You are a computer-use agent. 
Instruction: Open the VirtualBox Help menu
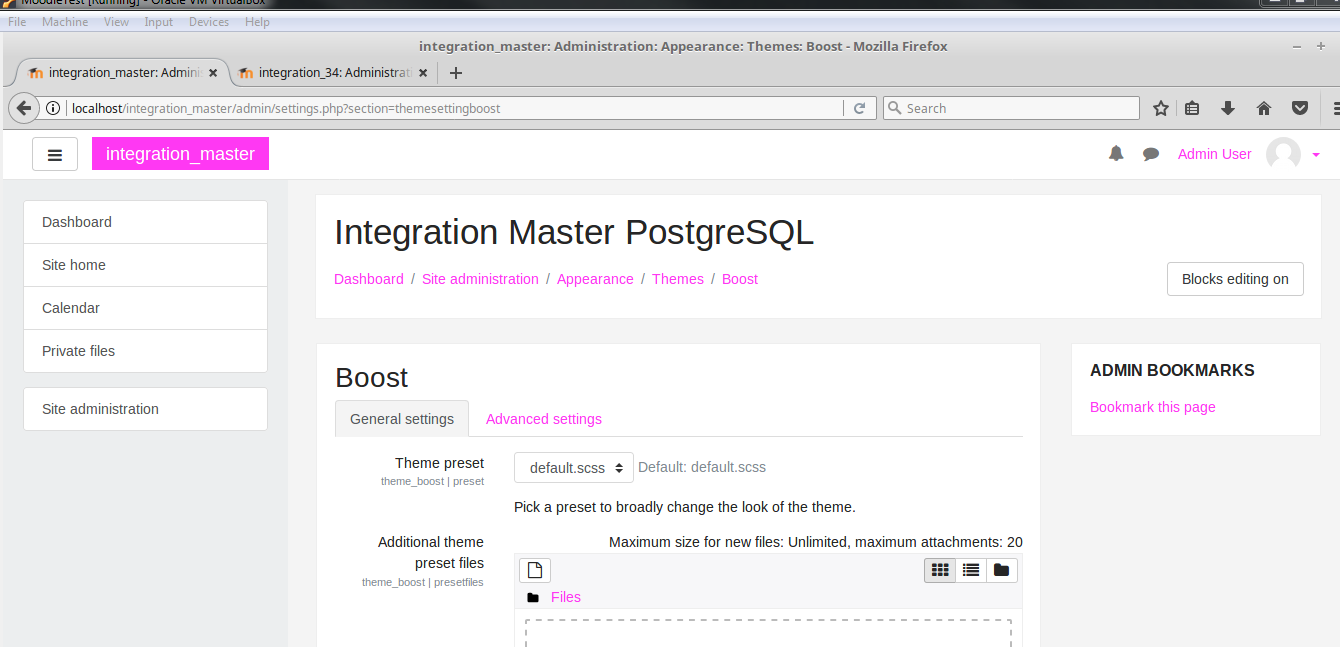pos(257,22)
